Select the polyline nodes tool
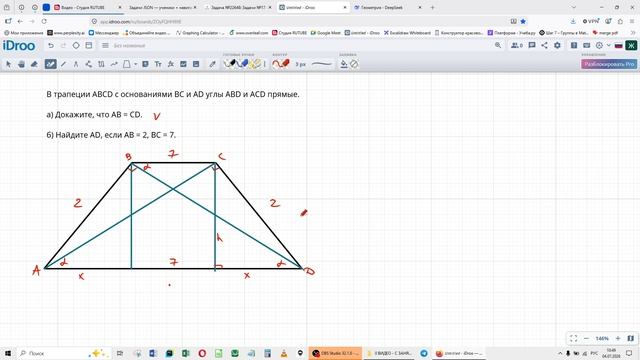Image resolution: width=640 pixels, height=360 pixels. coord(89,64)
